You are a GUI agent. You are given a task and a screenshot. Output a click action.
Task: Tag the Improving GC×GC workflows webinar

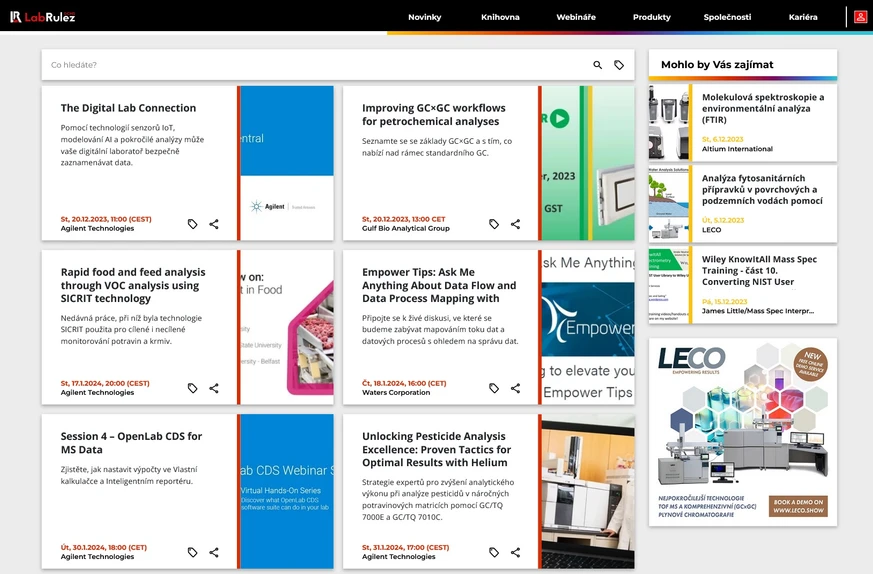click(494, 224)
